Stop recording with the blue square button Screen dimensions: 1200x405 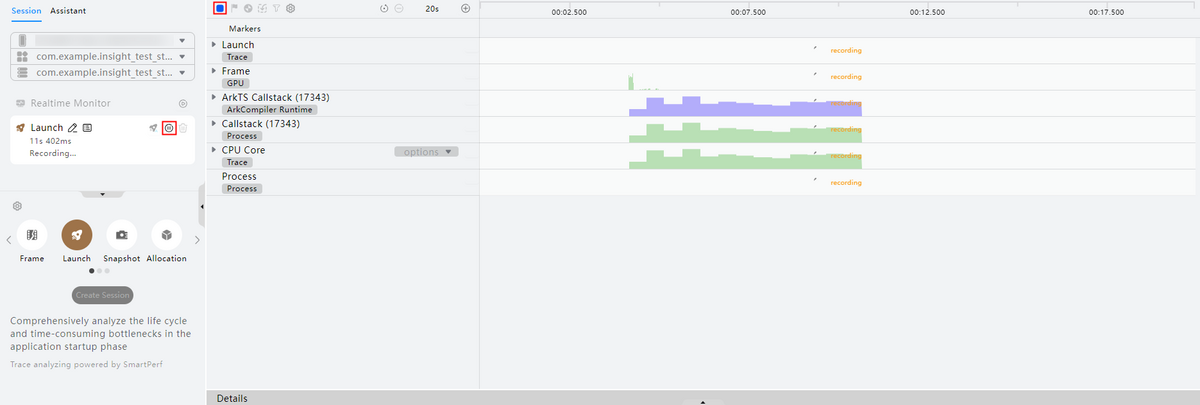220,8
